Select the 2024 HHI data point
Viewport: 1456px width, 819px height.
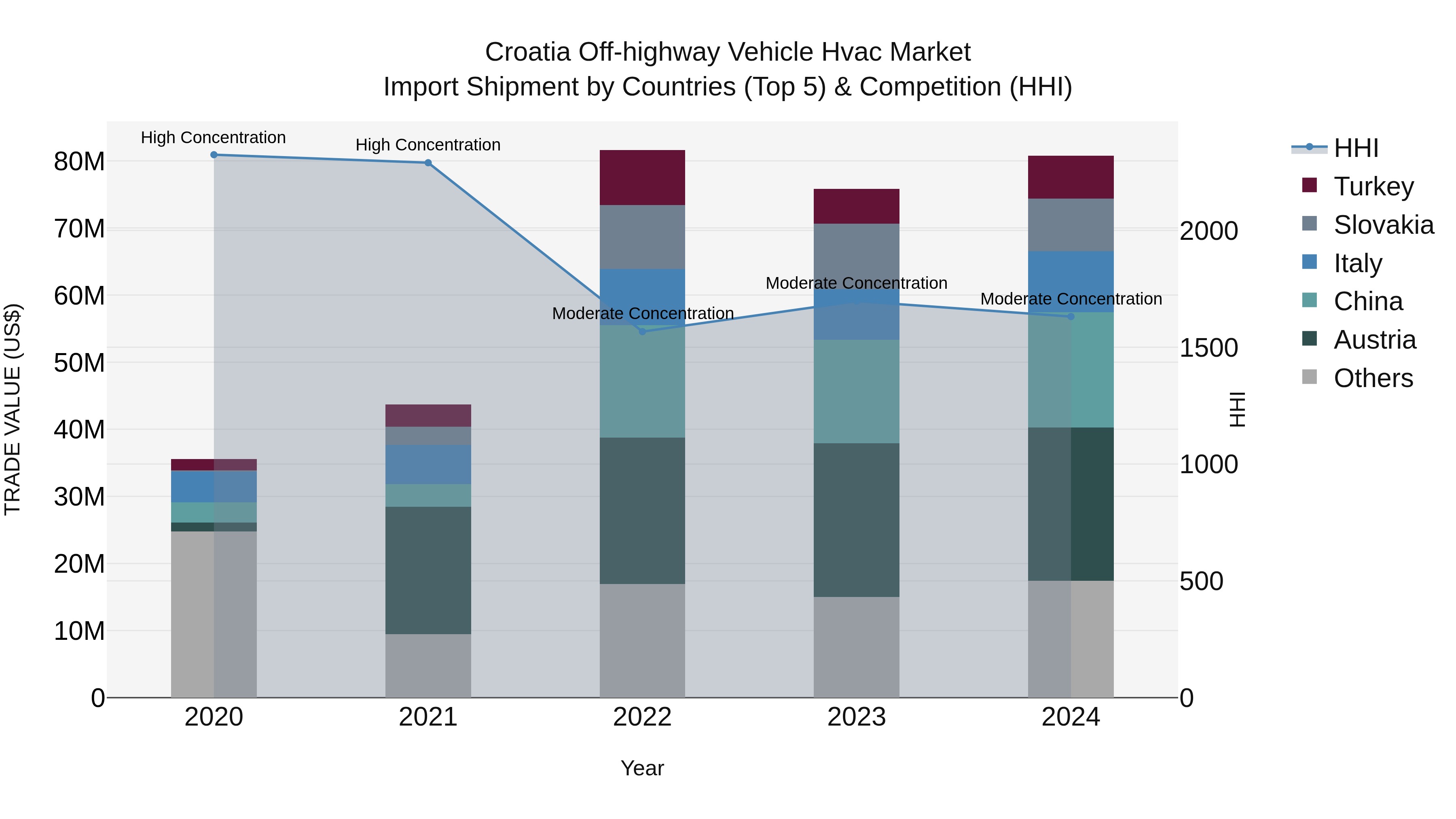(1071, 317)
